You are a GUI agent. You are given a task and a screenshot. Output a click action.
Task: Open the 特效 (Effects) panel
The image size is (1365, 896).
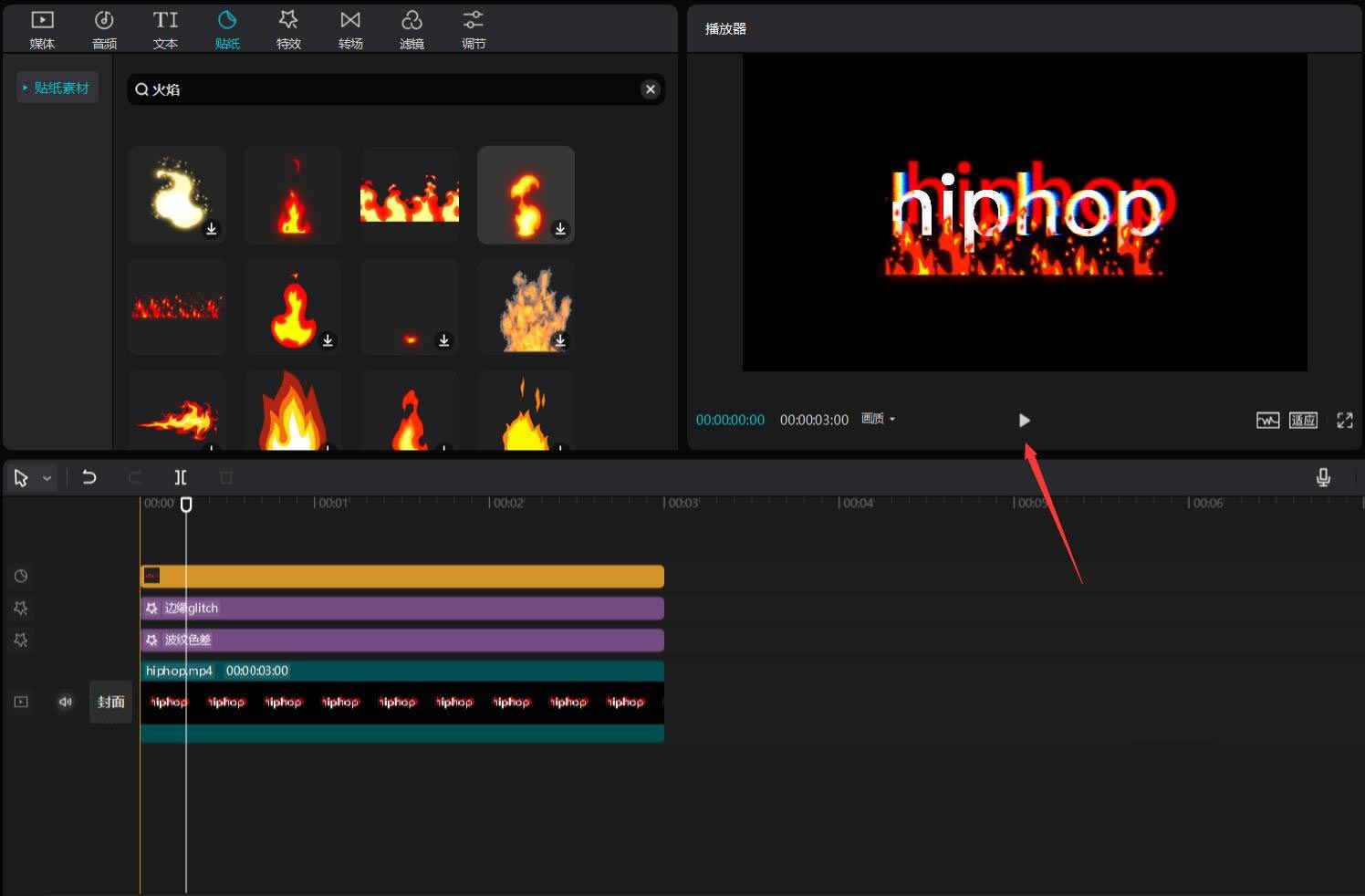tap(288, 27)
